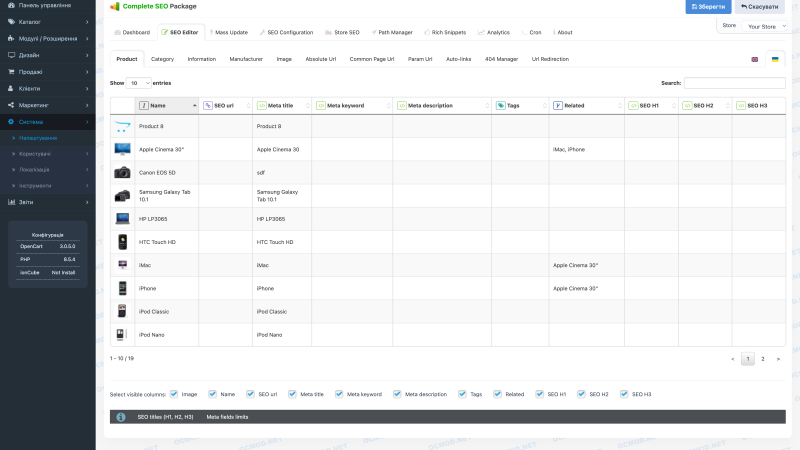
Task: Switch to the Category sub-tab
Action: pyautogui.click(x=162, y=59)
